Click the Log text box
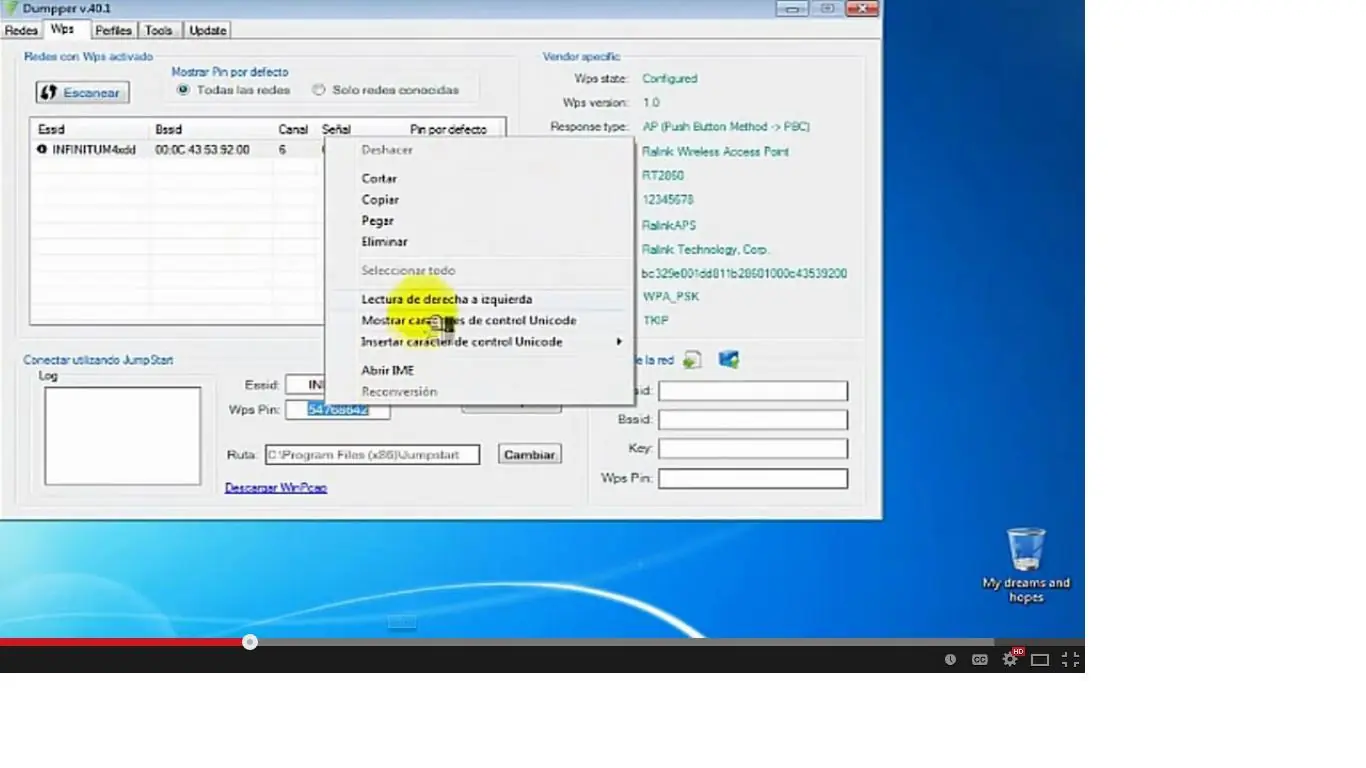This screenshot has width=1366, height=768. (x=122, y=436)
